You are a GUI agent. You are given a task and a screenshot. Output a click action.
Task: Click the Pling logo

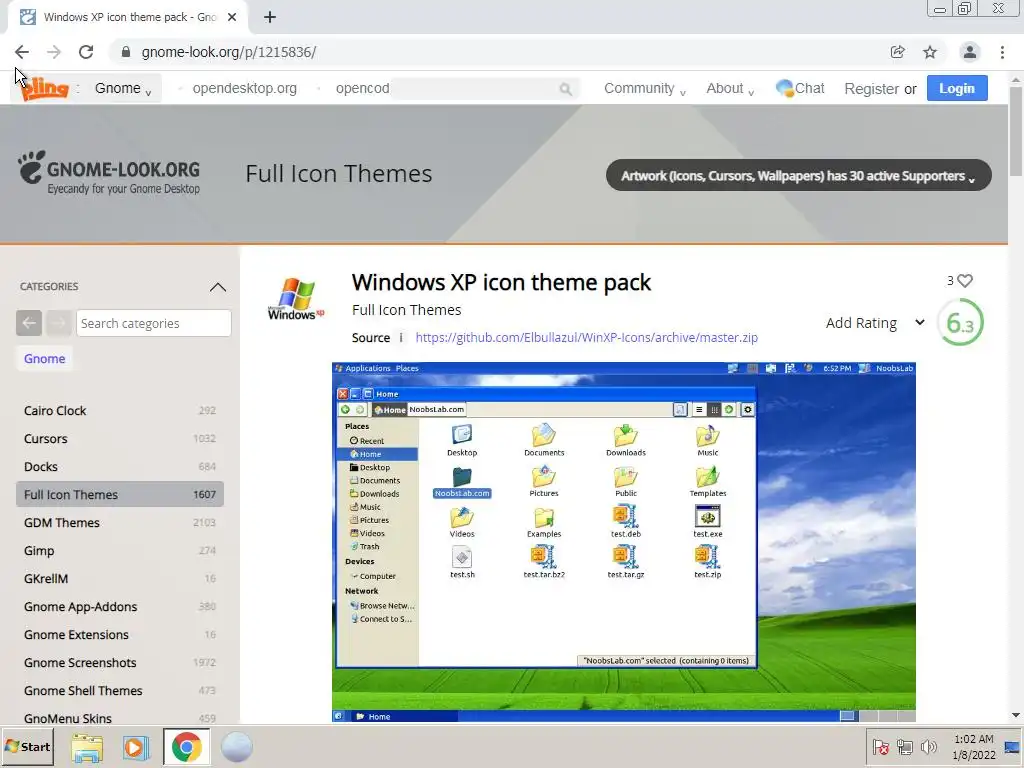coord(44,88)
